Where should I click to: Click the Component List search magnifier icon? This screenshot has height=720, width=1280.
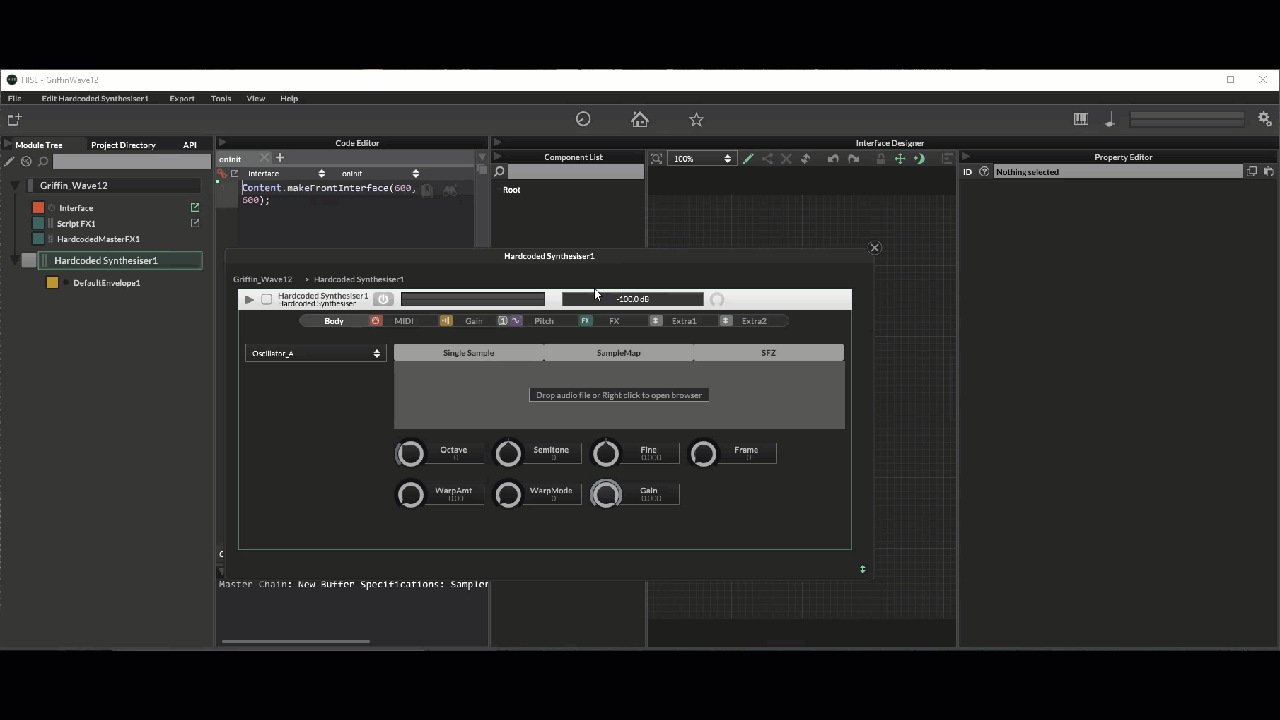click(x=499, y=172)
